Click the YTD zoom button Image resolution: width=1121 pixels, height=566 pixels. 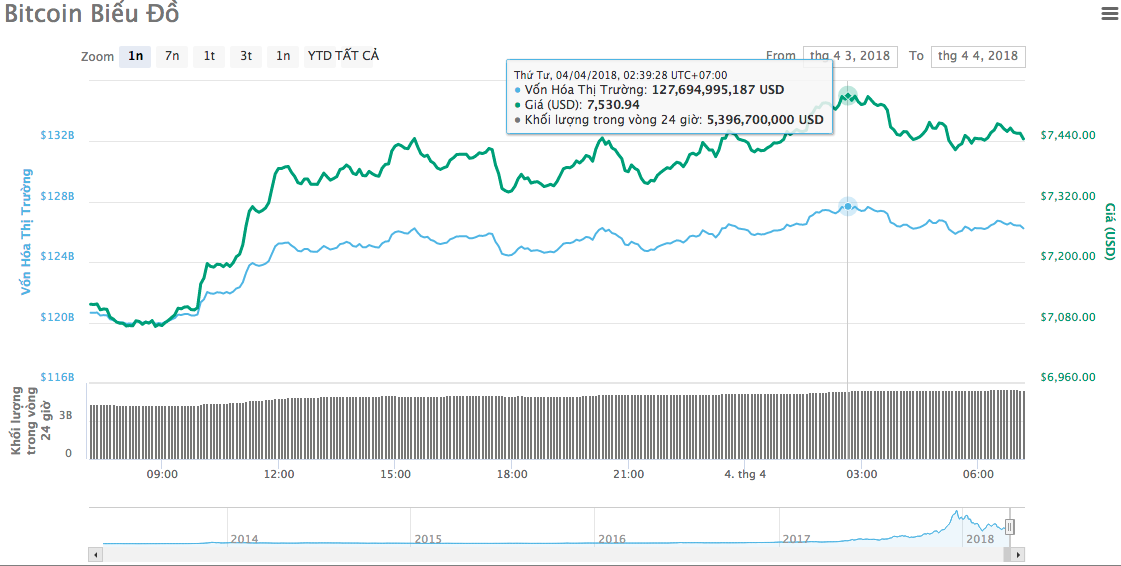point(320,56)
